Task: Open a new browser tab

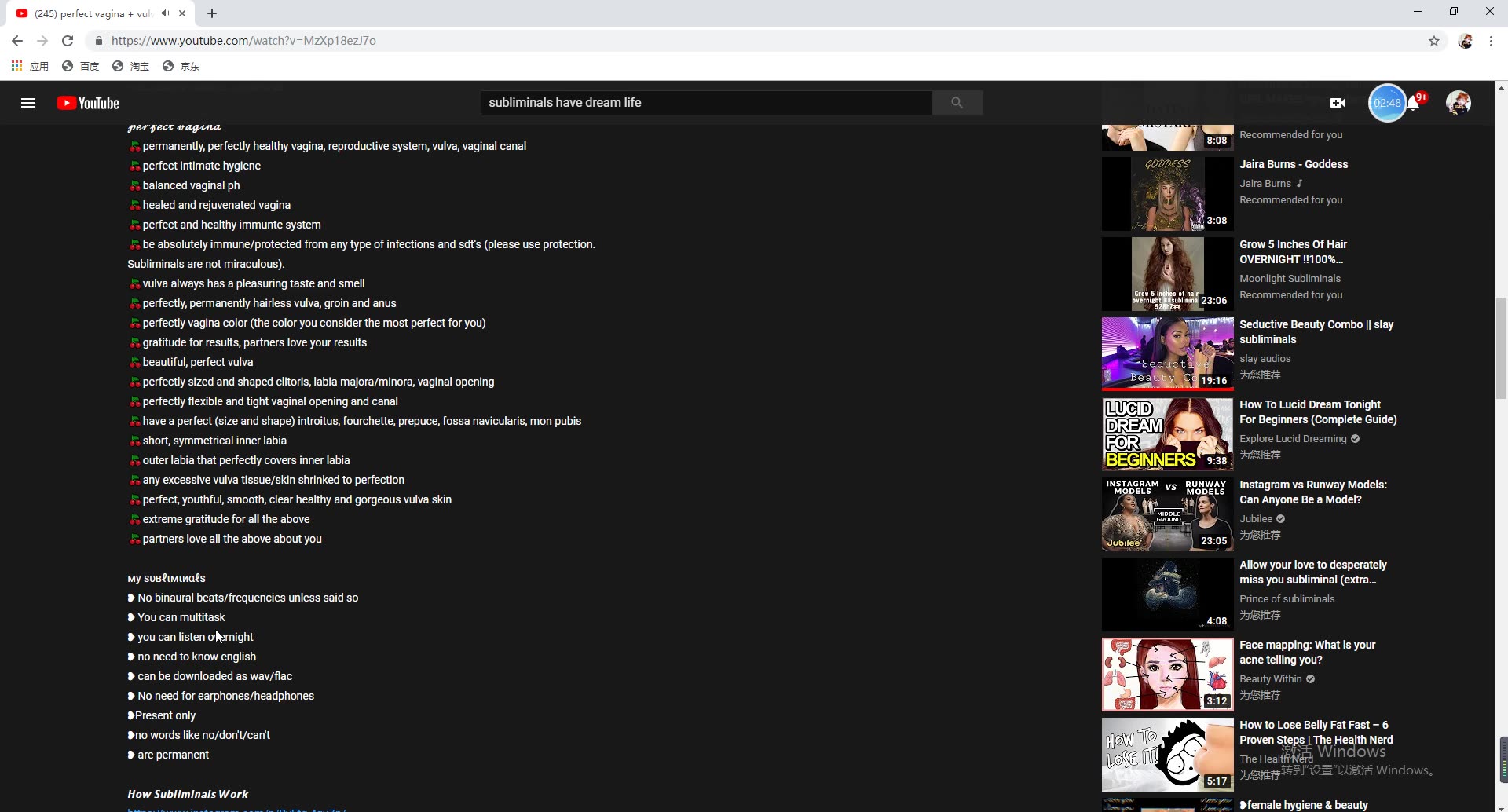Action: (212, 13)
